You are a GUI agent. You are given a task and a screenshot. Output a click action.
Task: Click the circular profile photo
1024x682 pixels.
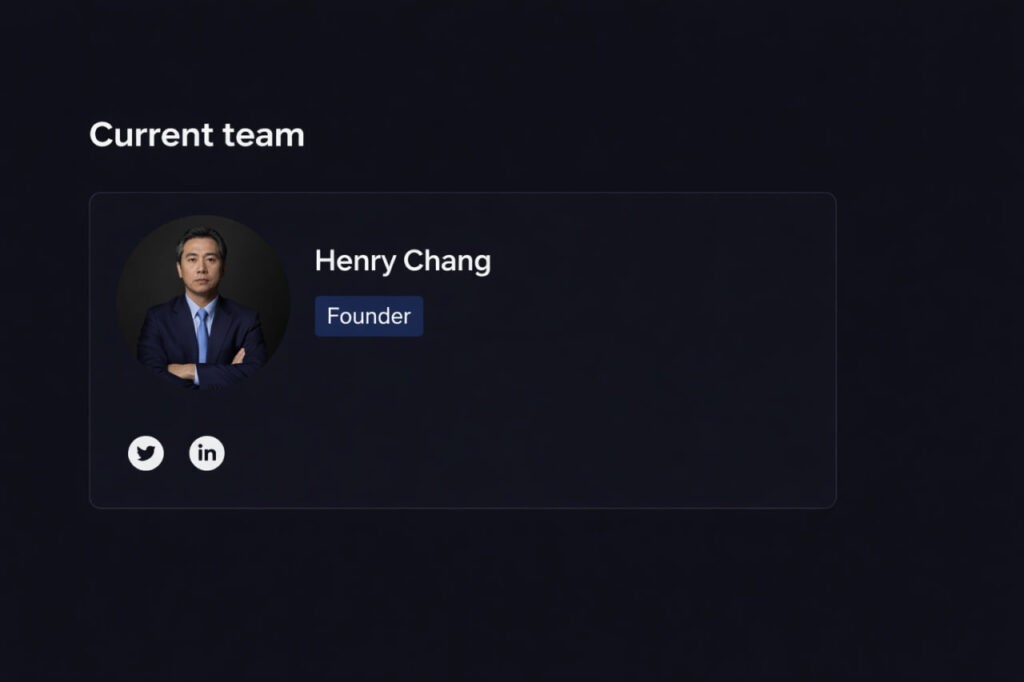203,302
